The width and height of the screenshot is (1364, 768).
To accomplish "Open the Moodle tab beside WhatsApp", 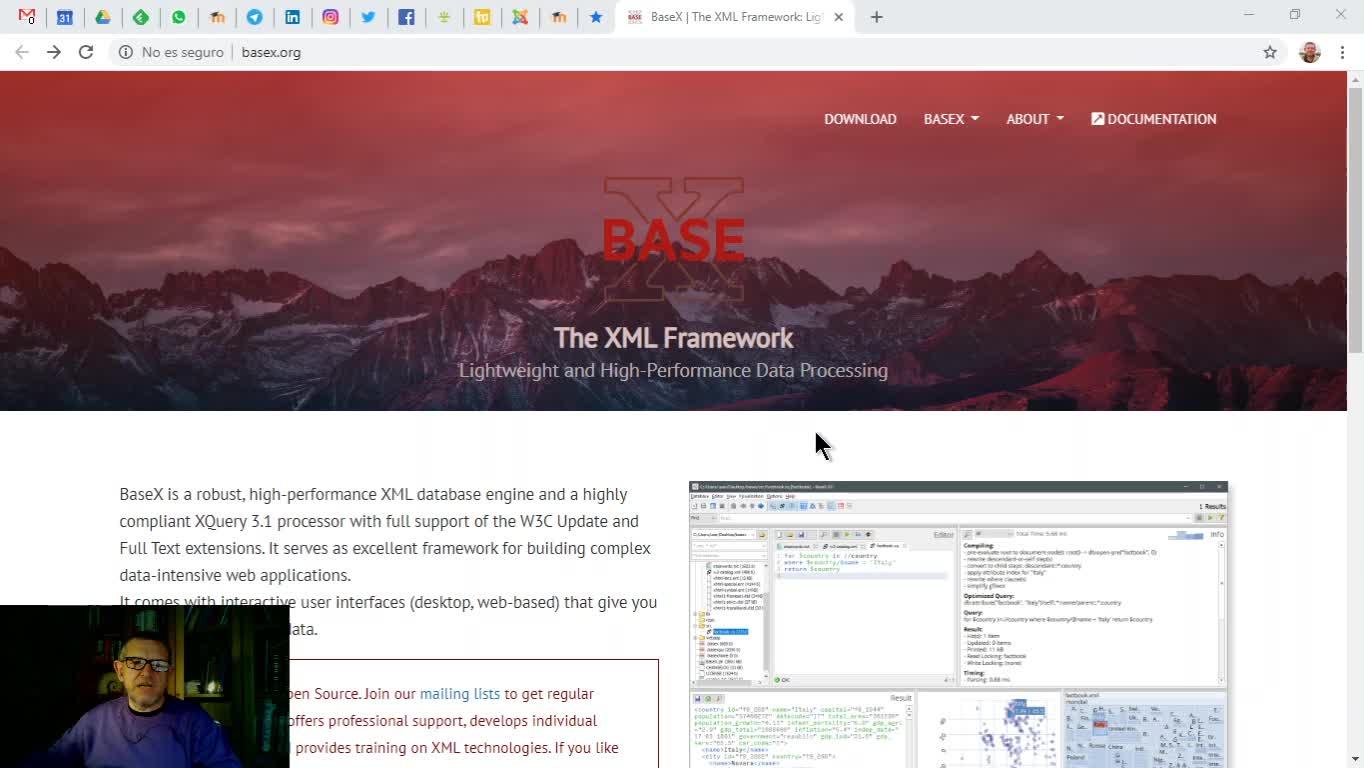I will [217, 17].
